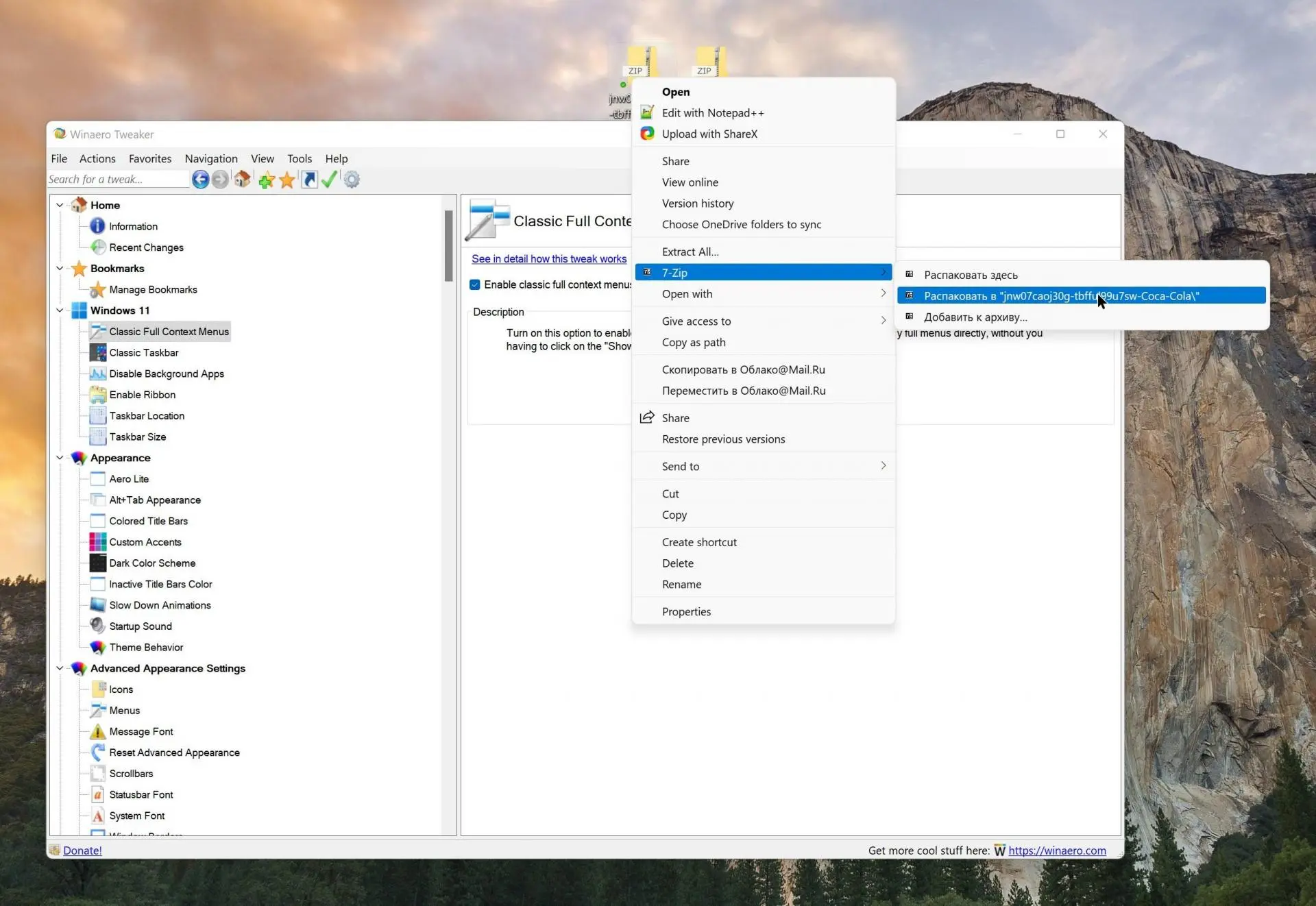The width and height of the screenshot is (1316, 906).
Task: Select Taskbar Location in the tree
Action: (x=147, y=416)
